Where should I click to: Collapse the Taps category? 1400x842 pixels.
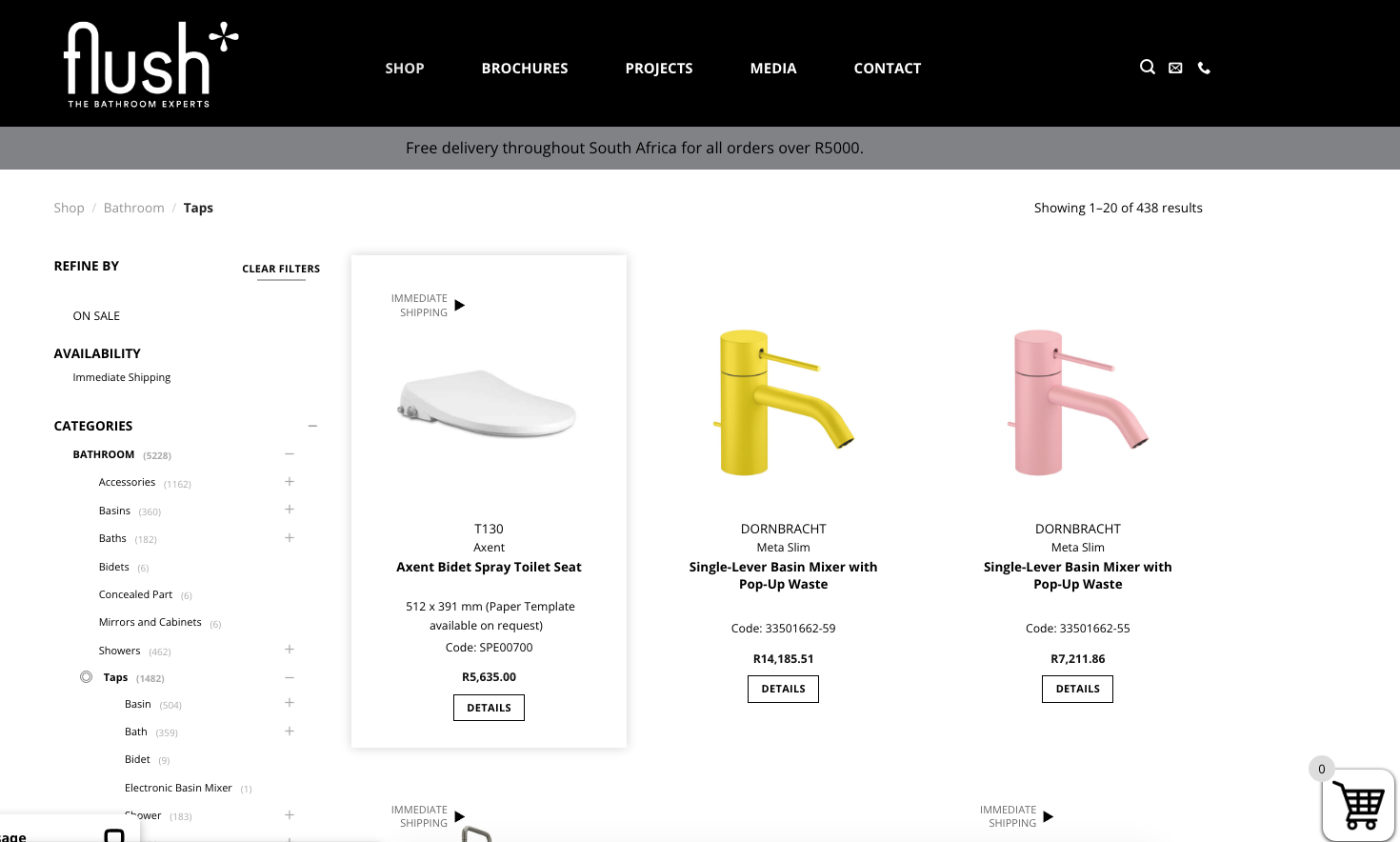pyautogui.click(x=290, y=678)
